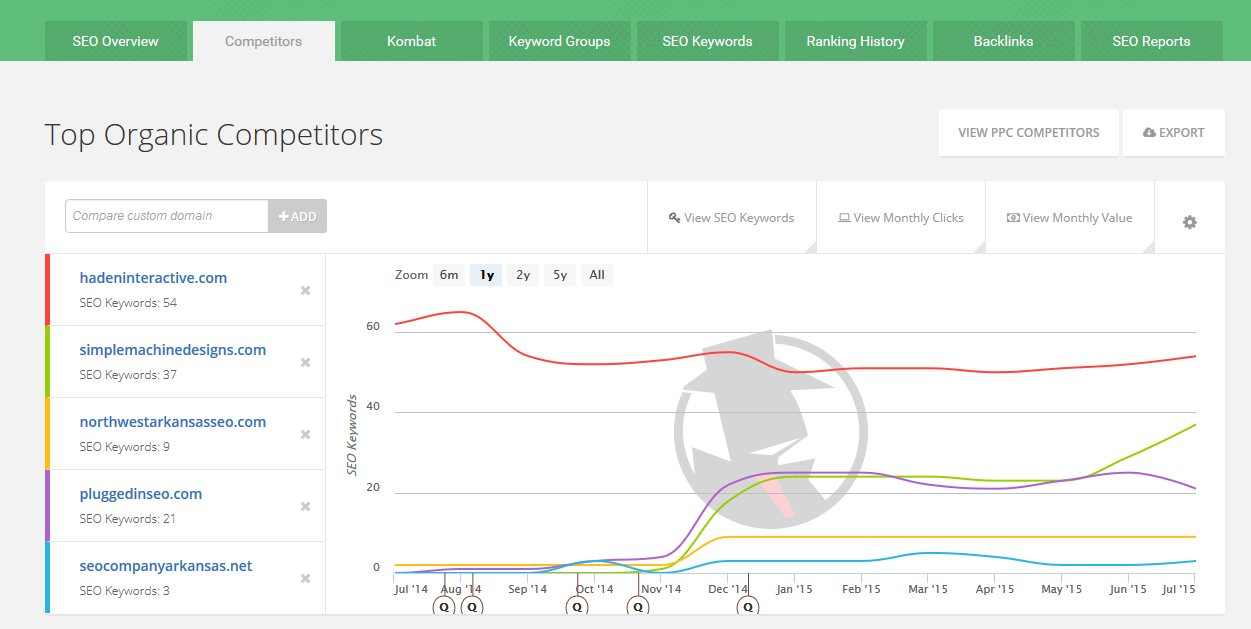Click the 'SEO Keywords: 9' count text

(125, 447)
